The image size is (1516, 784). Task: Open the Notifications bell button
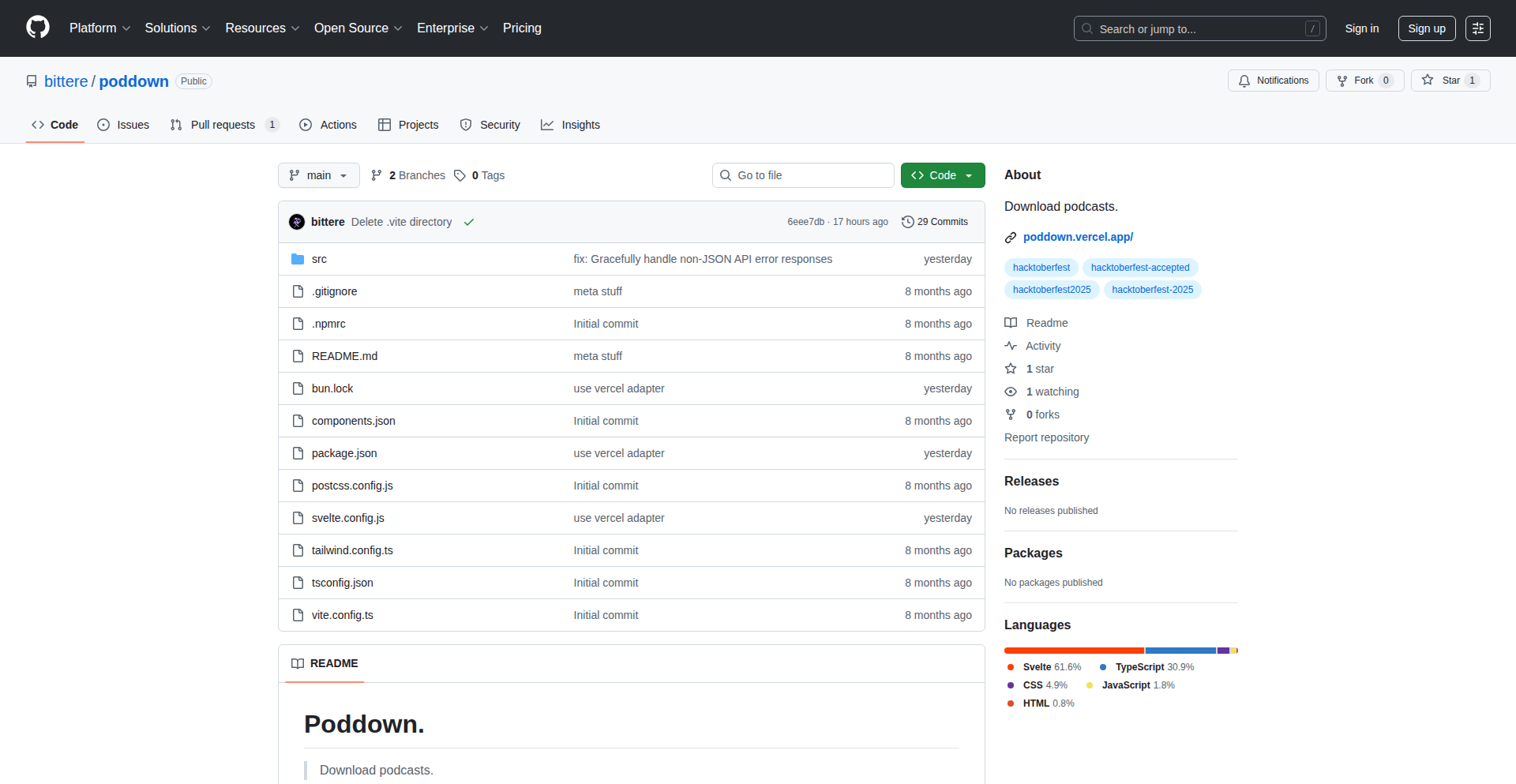(1273, 81)
